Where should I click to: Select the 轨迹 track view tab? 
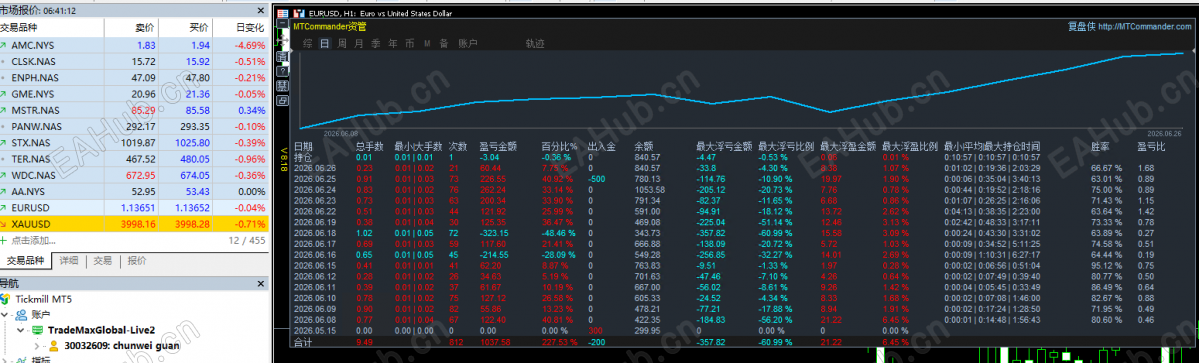coord(535,44)
